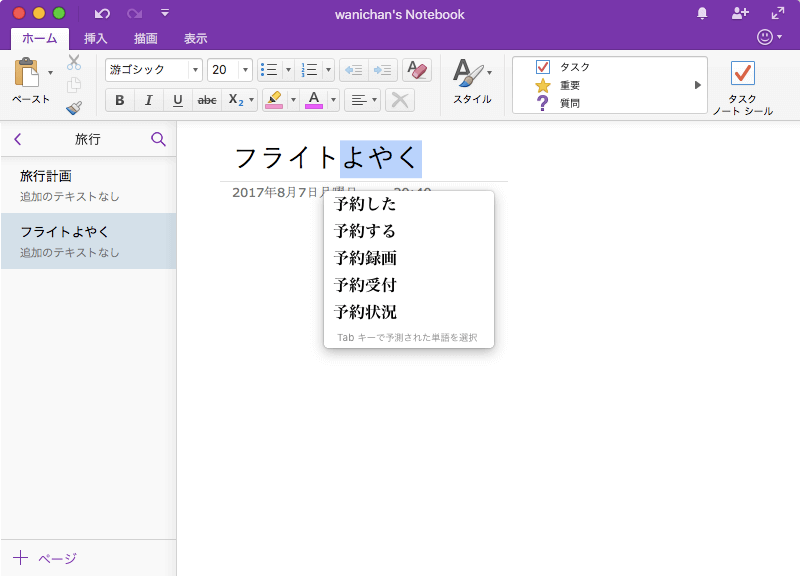
Task: Switch to the ホーム tab
Action: [x=40, y=38]
